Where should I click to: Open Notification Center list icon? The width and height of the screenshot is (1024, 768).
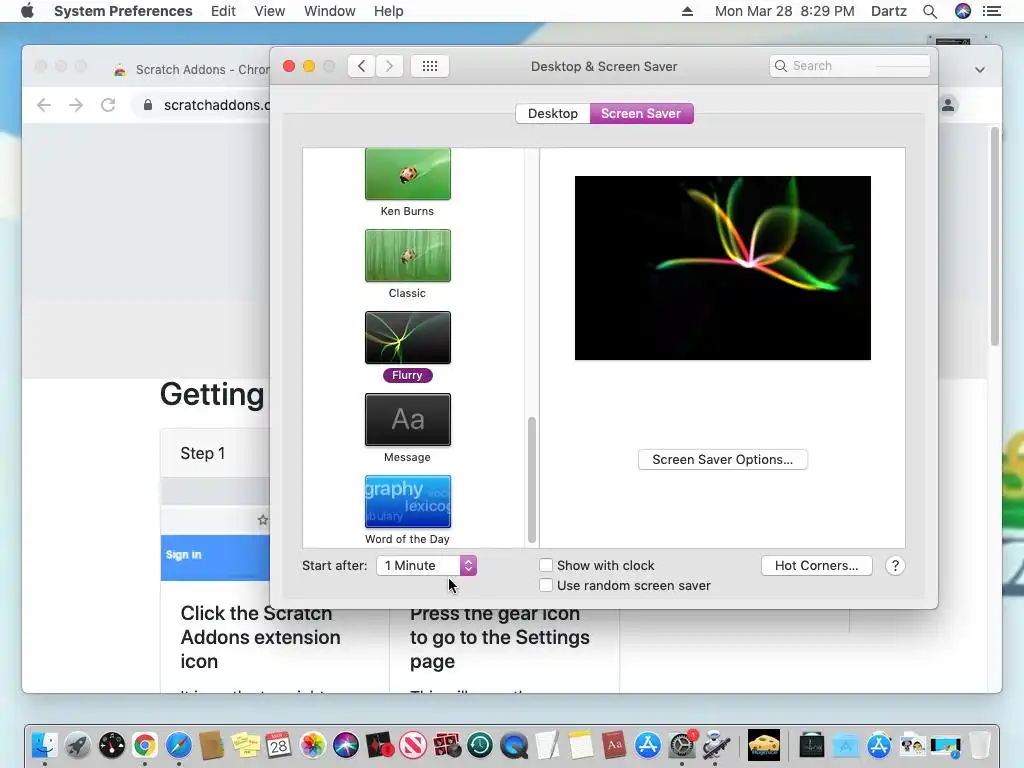coord(992,11)
